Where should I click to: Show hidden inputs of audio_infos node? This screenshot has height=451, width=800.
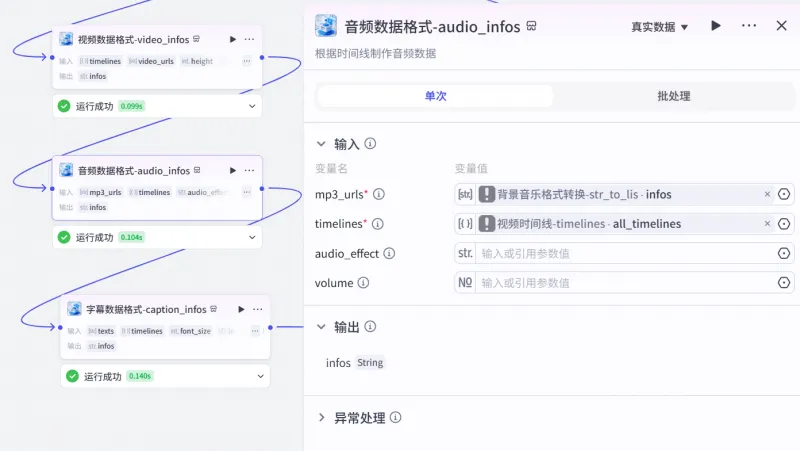point(246,192)
